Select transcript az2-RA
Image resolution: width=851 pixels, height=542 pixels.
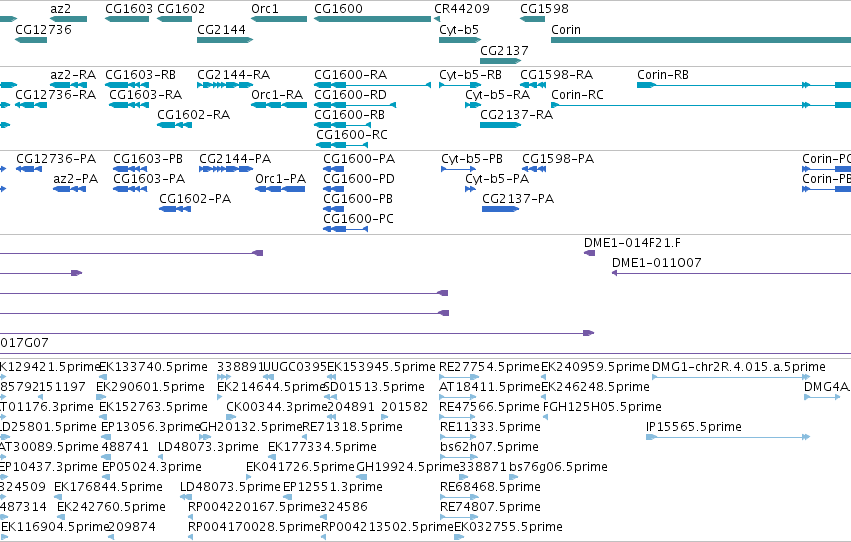point(68,85)
